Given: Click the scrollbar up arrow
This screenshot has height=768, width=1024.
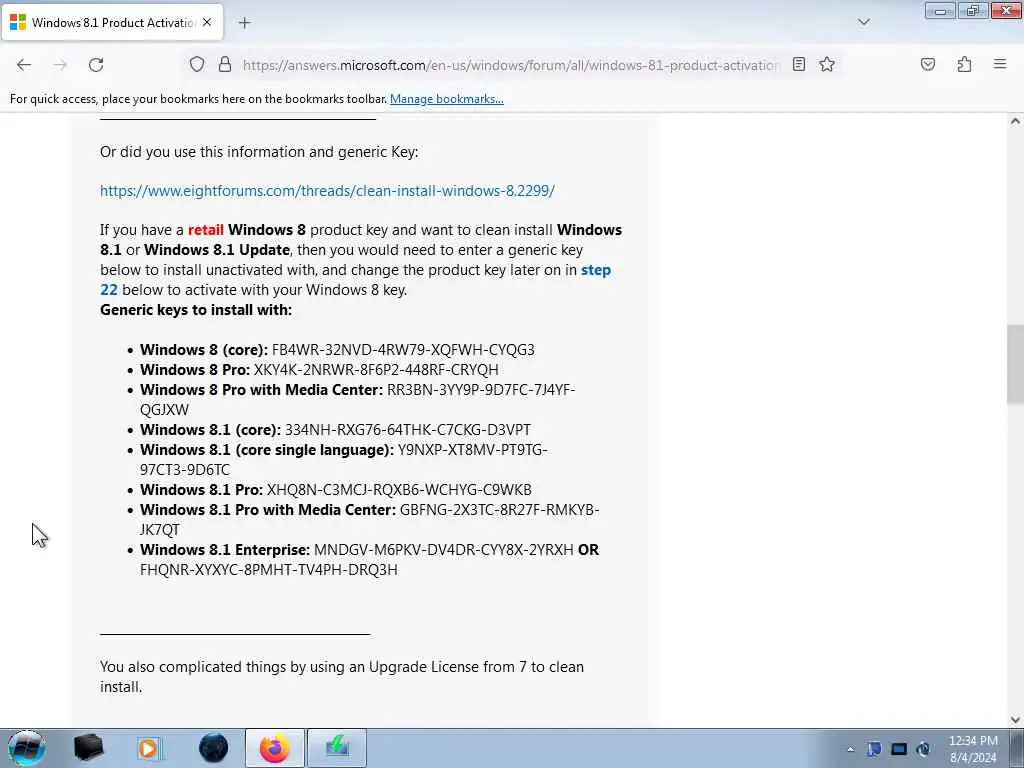Looking at the screenshot, I should [x=1015, y=121].
